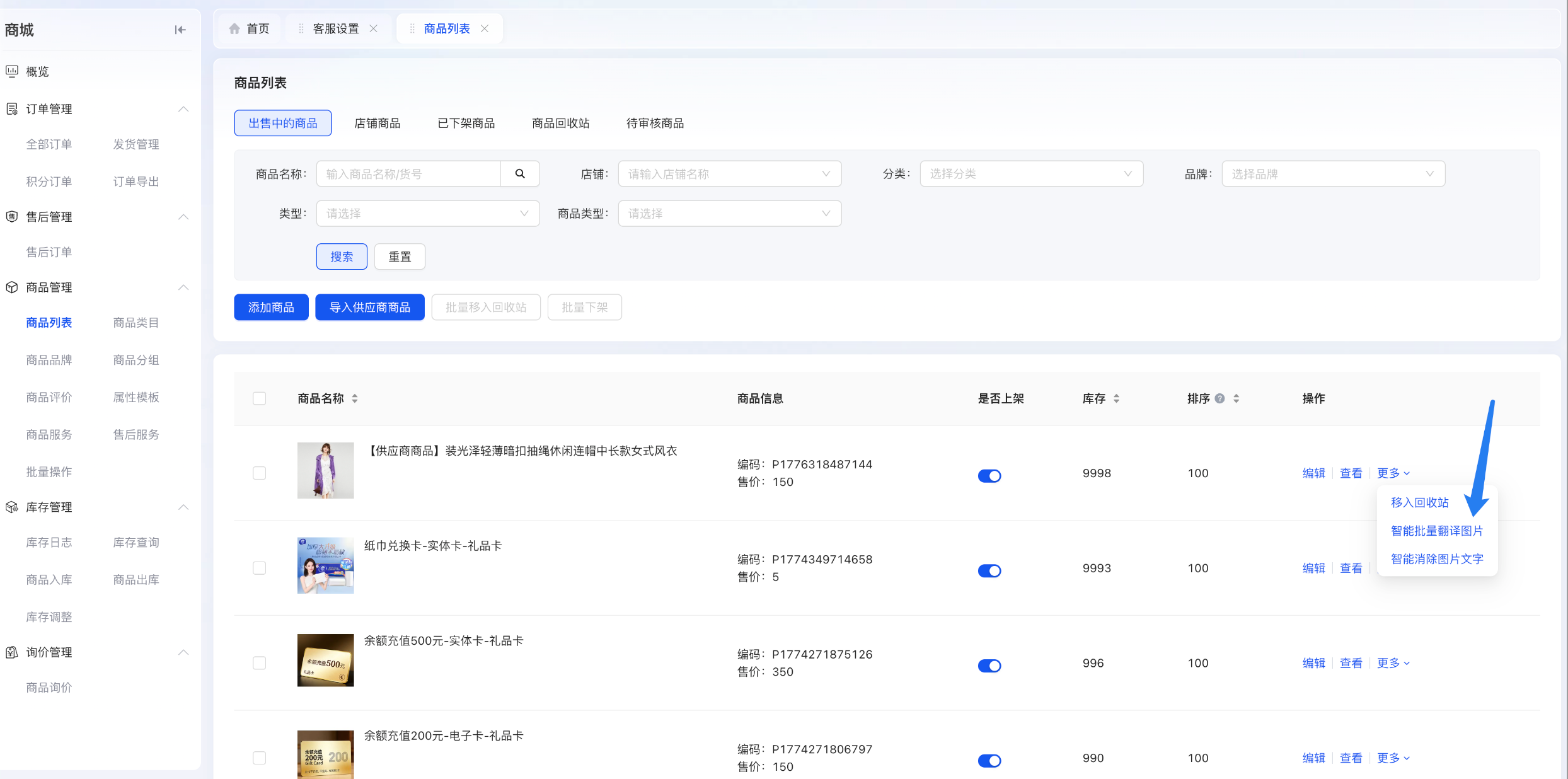Image resolution: width=1568 pixels, height=779 pixels.
Task: Switch to 出售中的商品 tab
Action: point(283,123)
